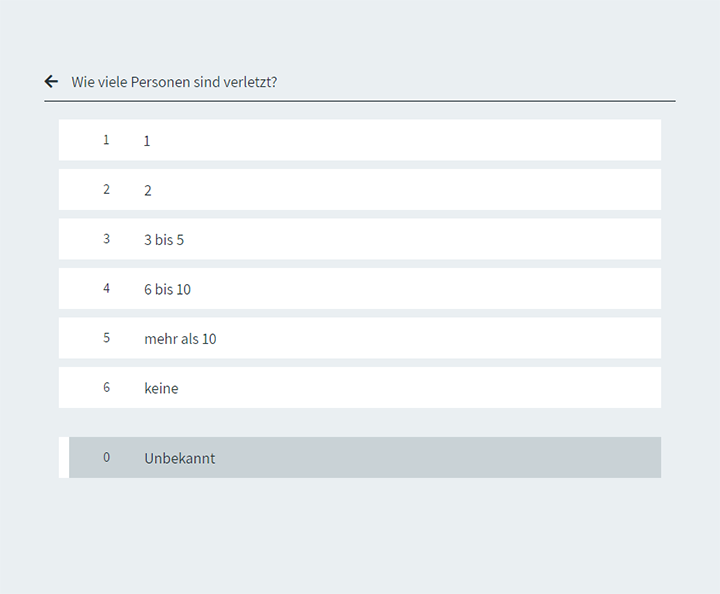The height and width of the screenshot is (594, 720).
Task: Click shortcut number 6 beside 'keine'
Action: tap(107, 388)
